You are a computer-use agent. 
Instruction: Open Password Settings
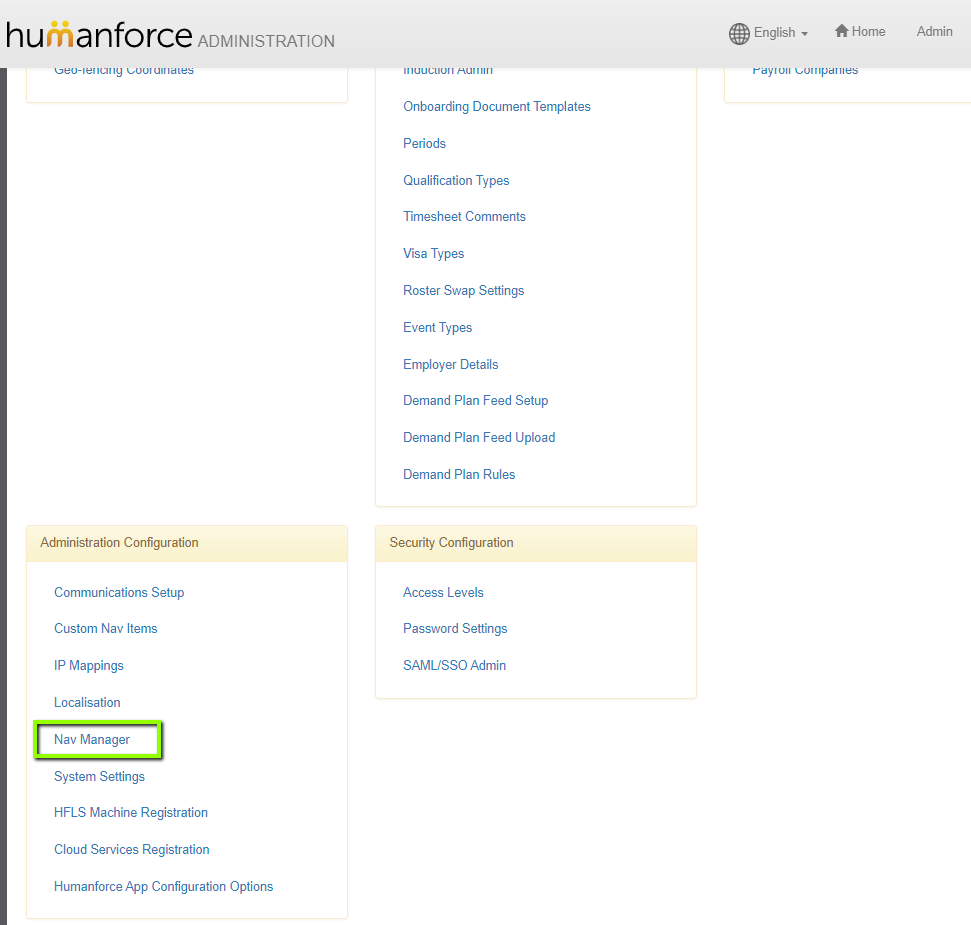(x=455, y=628)
